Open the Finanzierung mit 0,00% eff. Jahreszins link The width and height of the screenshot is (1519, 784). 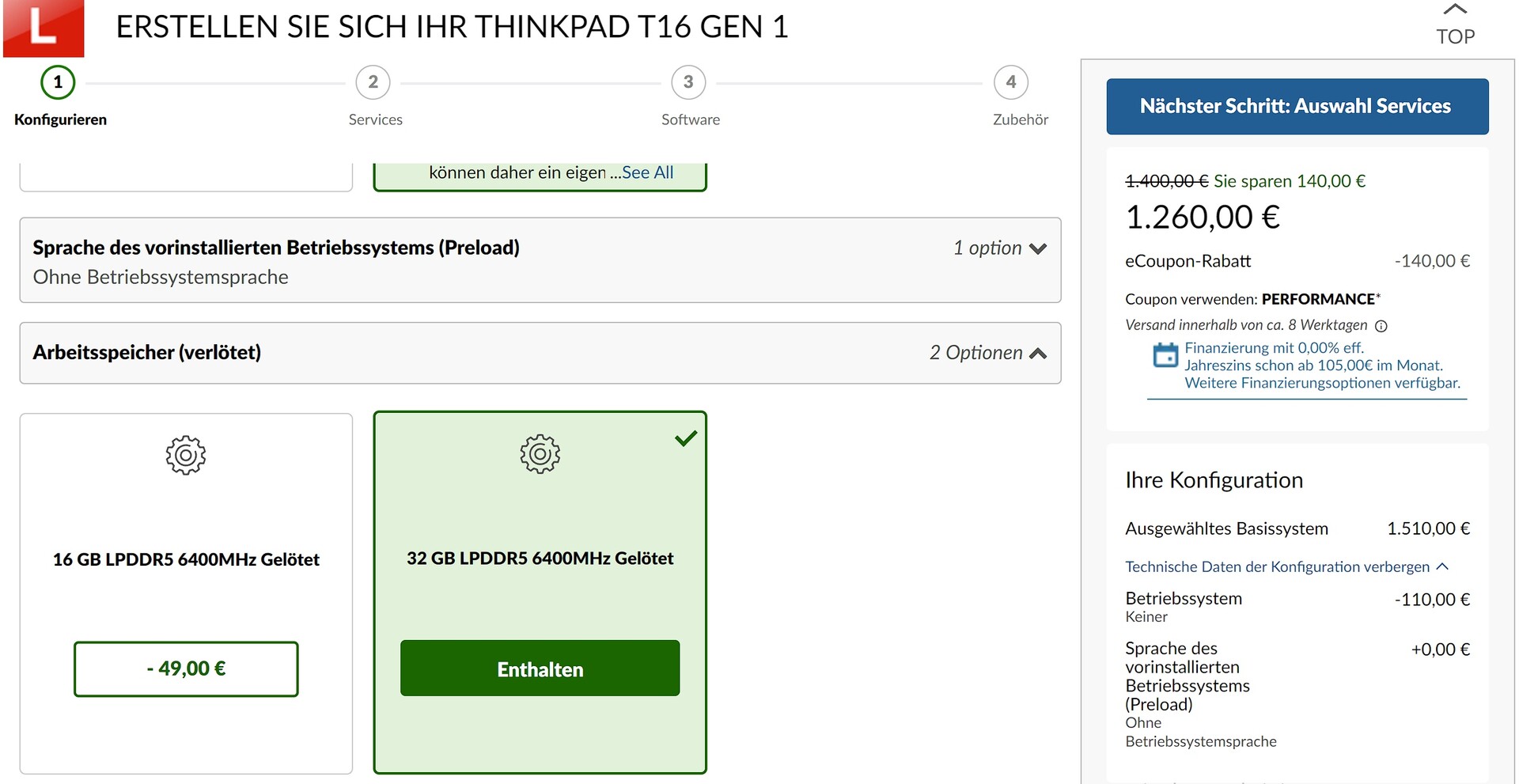(x=1322, y=365)
